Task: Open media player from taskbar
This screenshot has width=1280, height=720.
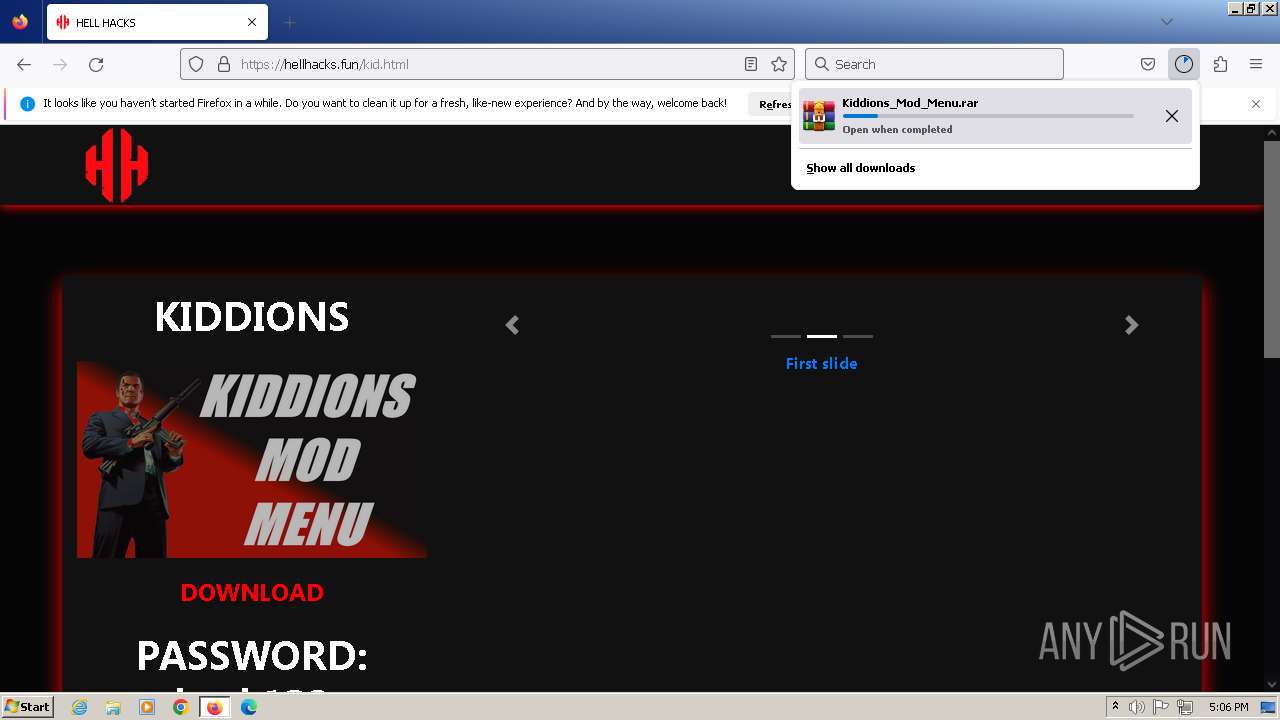Action: tap(147, 707)
